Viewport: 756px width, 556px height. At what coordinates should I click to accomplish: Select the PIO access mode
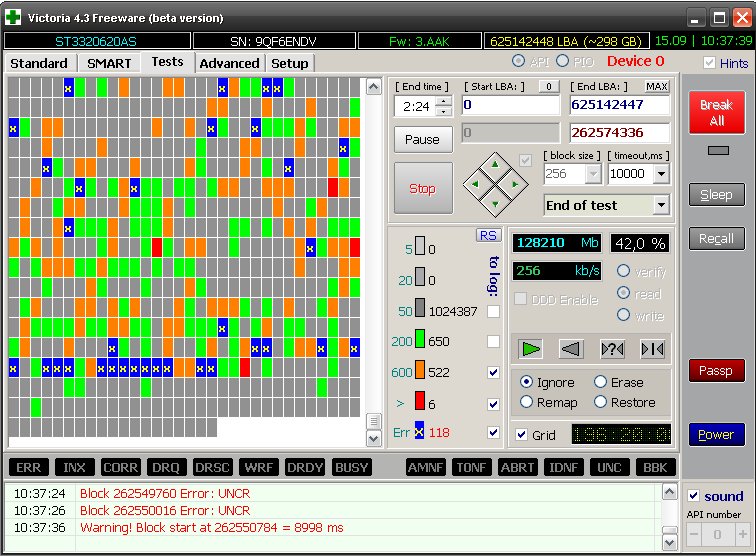point(563,61)
